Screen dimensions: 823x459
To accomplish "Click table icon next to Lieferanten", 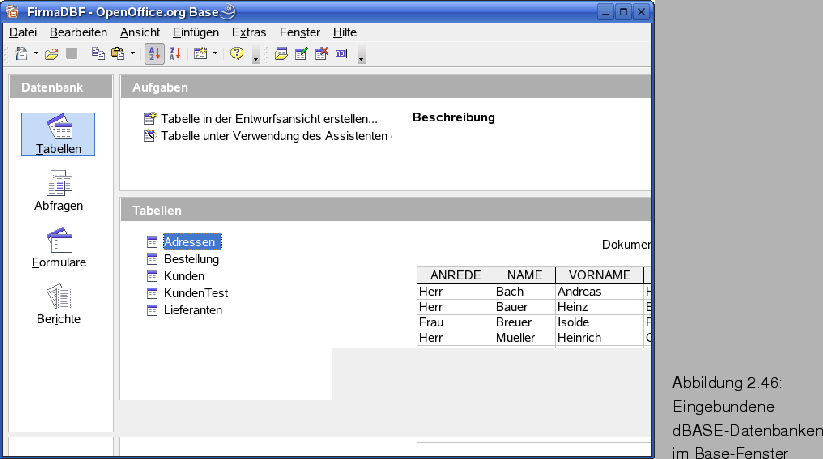I will [152, 310].
